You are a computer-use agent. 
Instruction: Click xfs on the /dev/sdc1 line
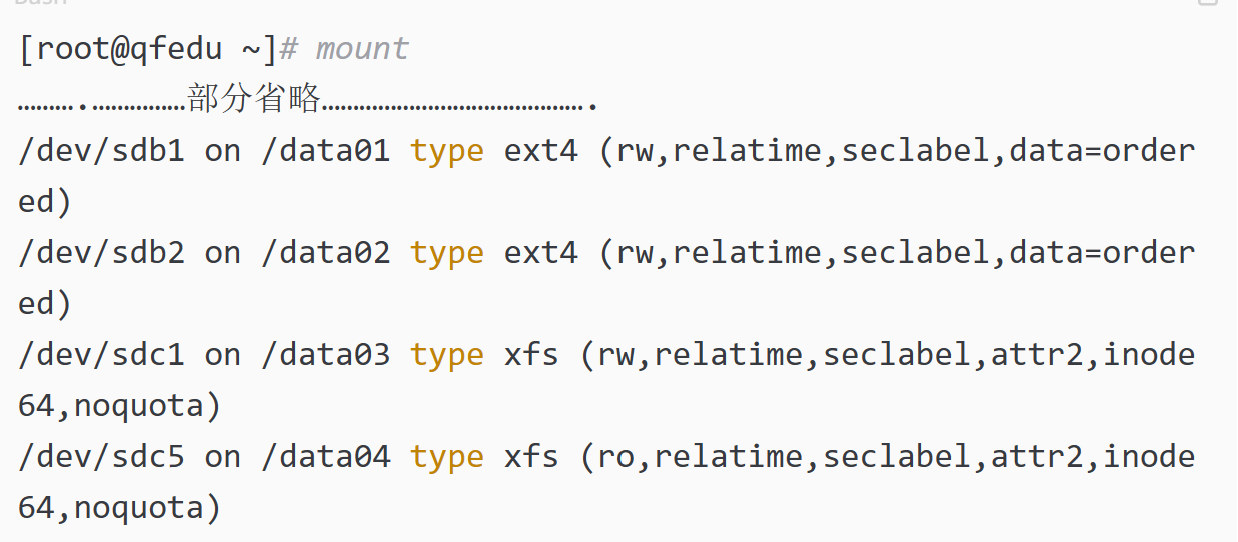coord(531,355)
